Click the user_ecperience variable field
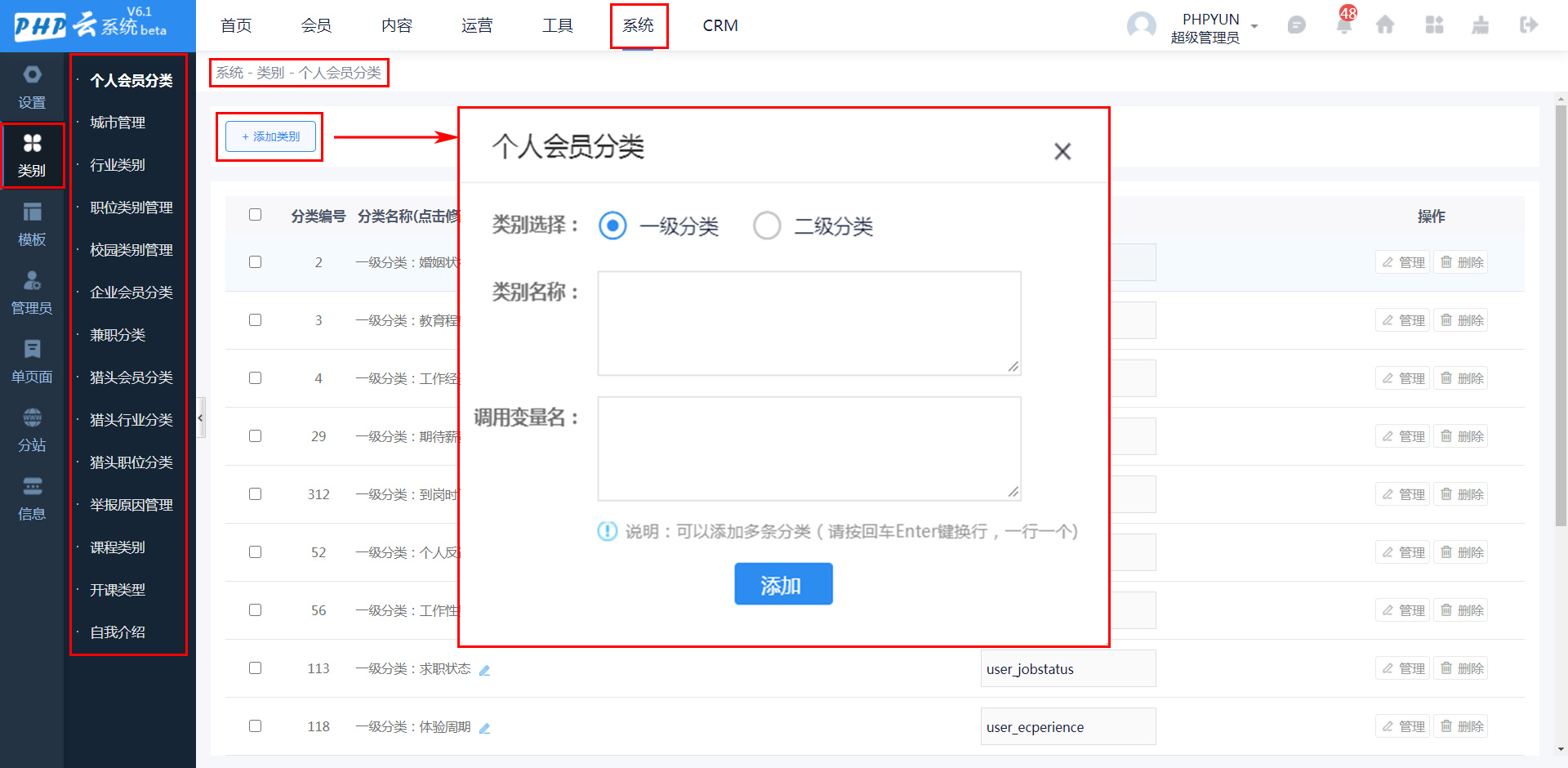This screenshot has width=1568, height=768. (1068, 727)
